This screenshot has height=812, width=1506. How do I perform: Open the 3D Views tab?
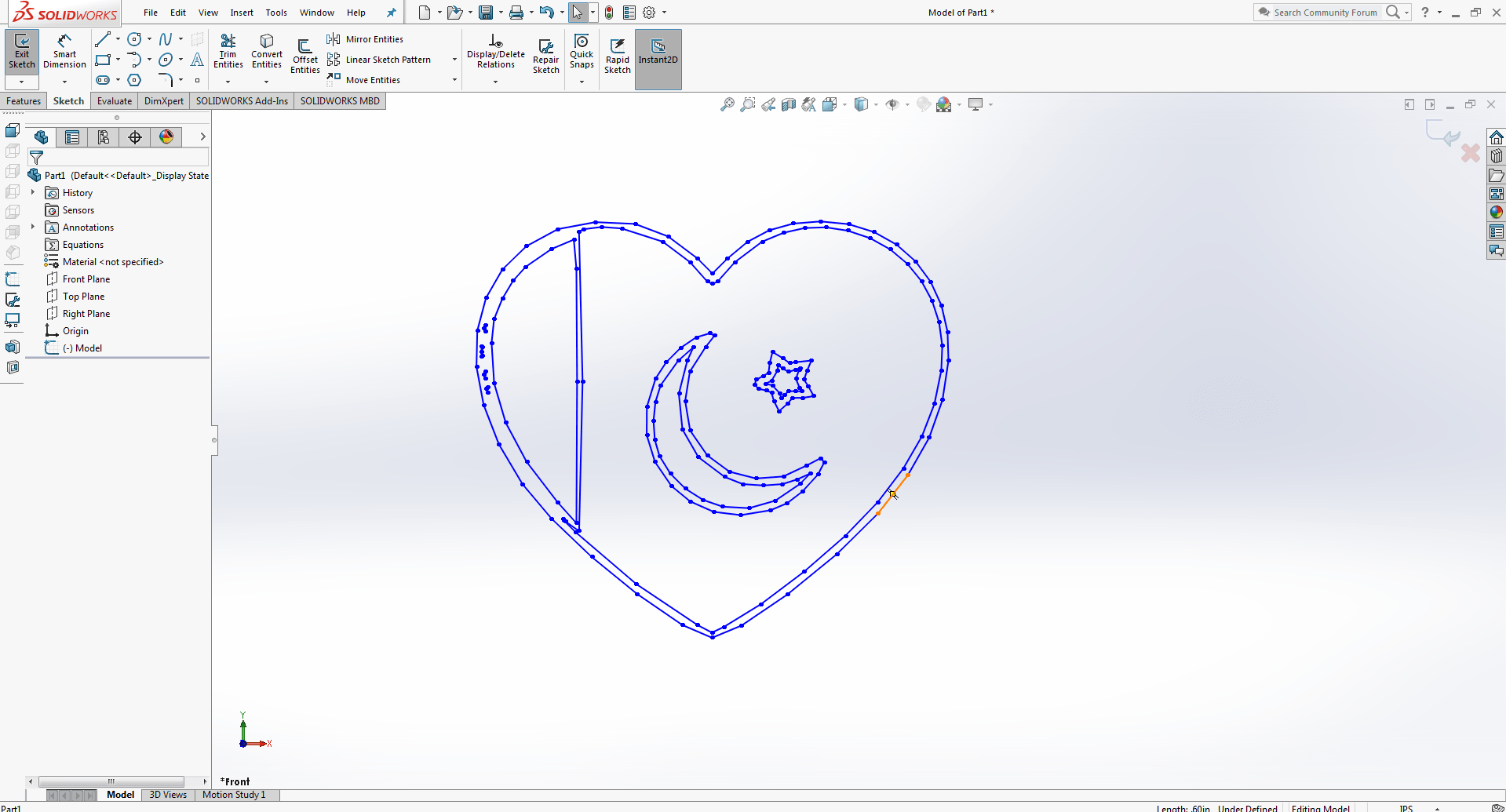168,795
